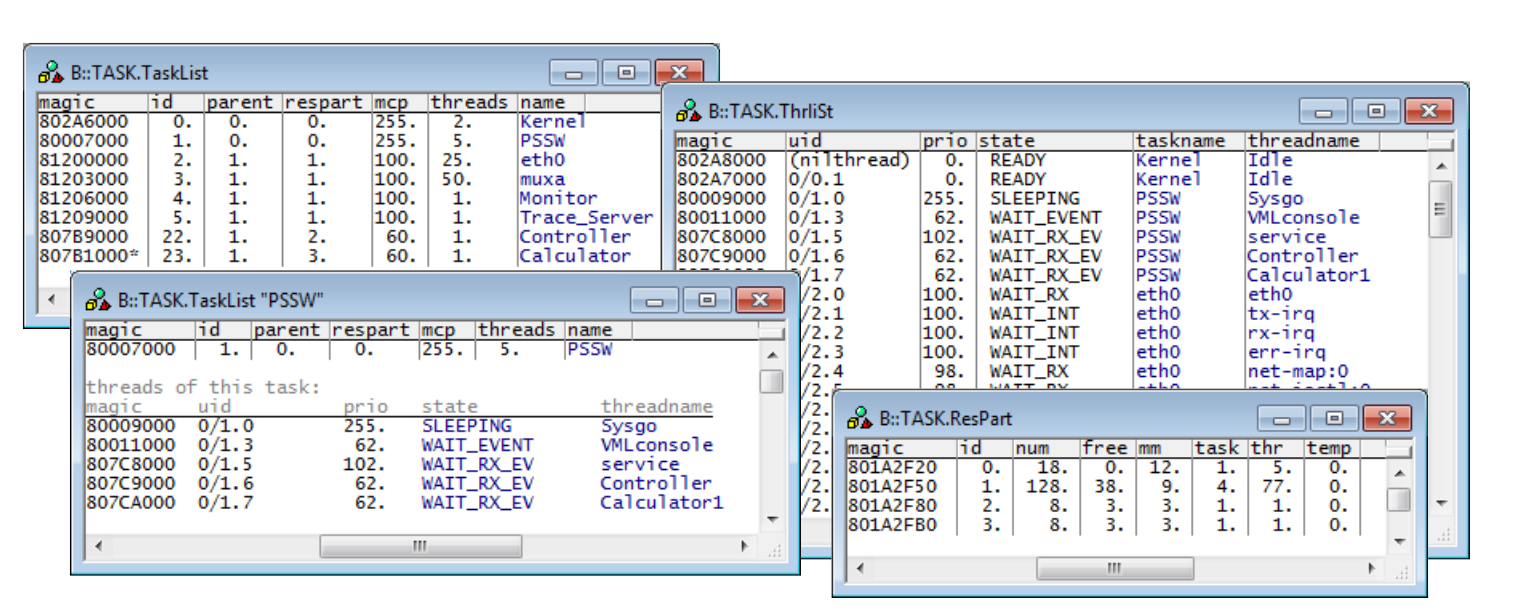The height and width of the screenshot is (616, 1516).
Task: Select rx-irq threadname in TASK.ThrliSt
Action: pyautogui.click(x=1280, y=332)
